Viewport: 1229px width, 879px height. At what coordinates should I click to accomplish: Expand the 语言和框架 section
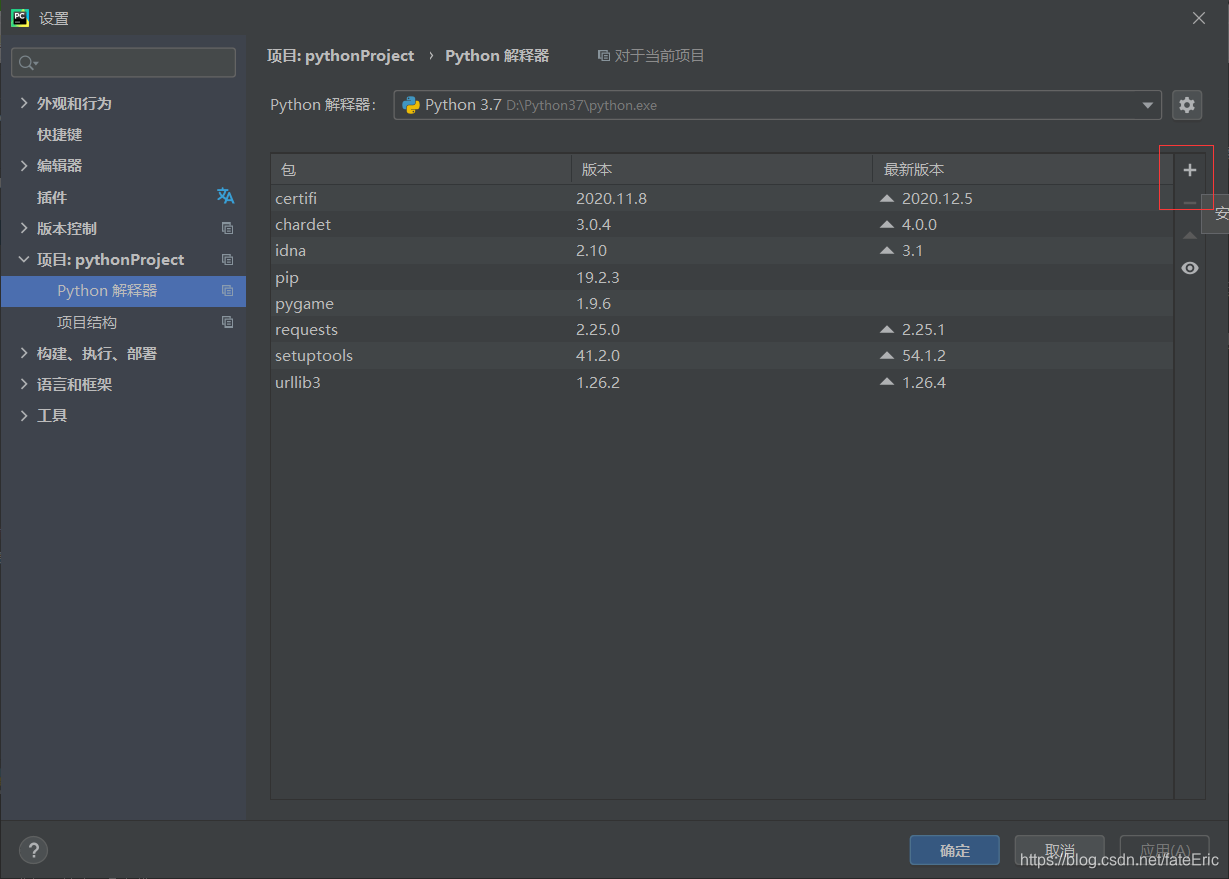[24, 384]
